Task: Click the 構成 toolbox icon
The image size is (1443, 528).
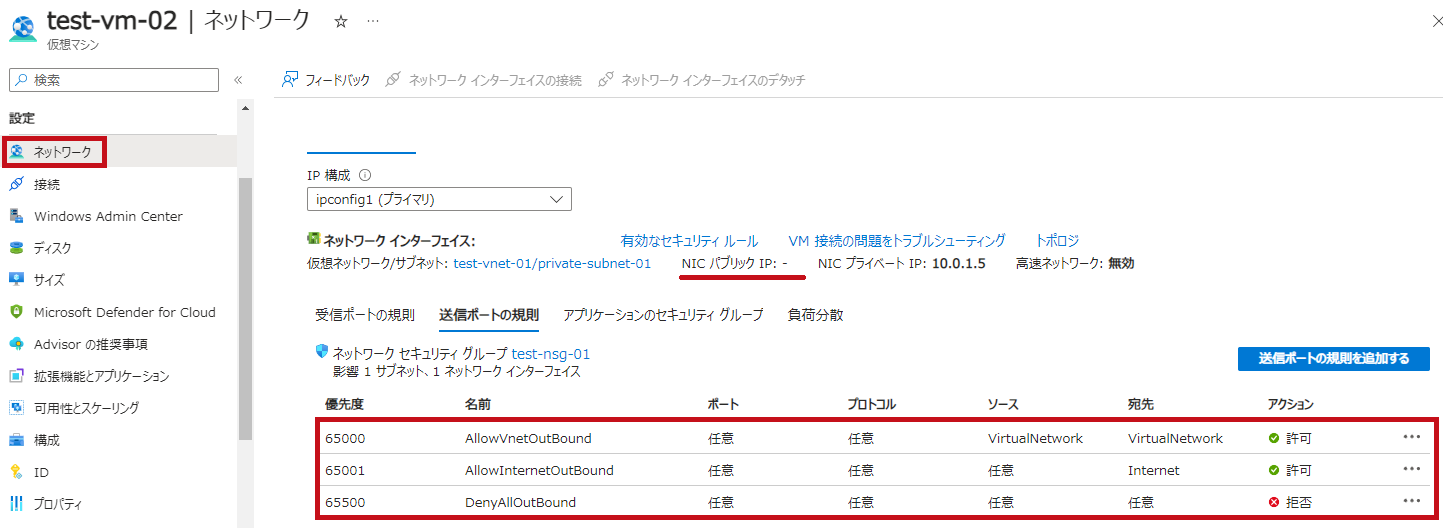Action: [16, 440]
